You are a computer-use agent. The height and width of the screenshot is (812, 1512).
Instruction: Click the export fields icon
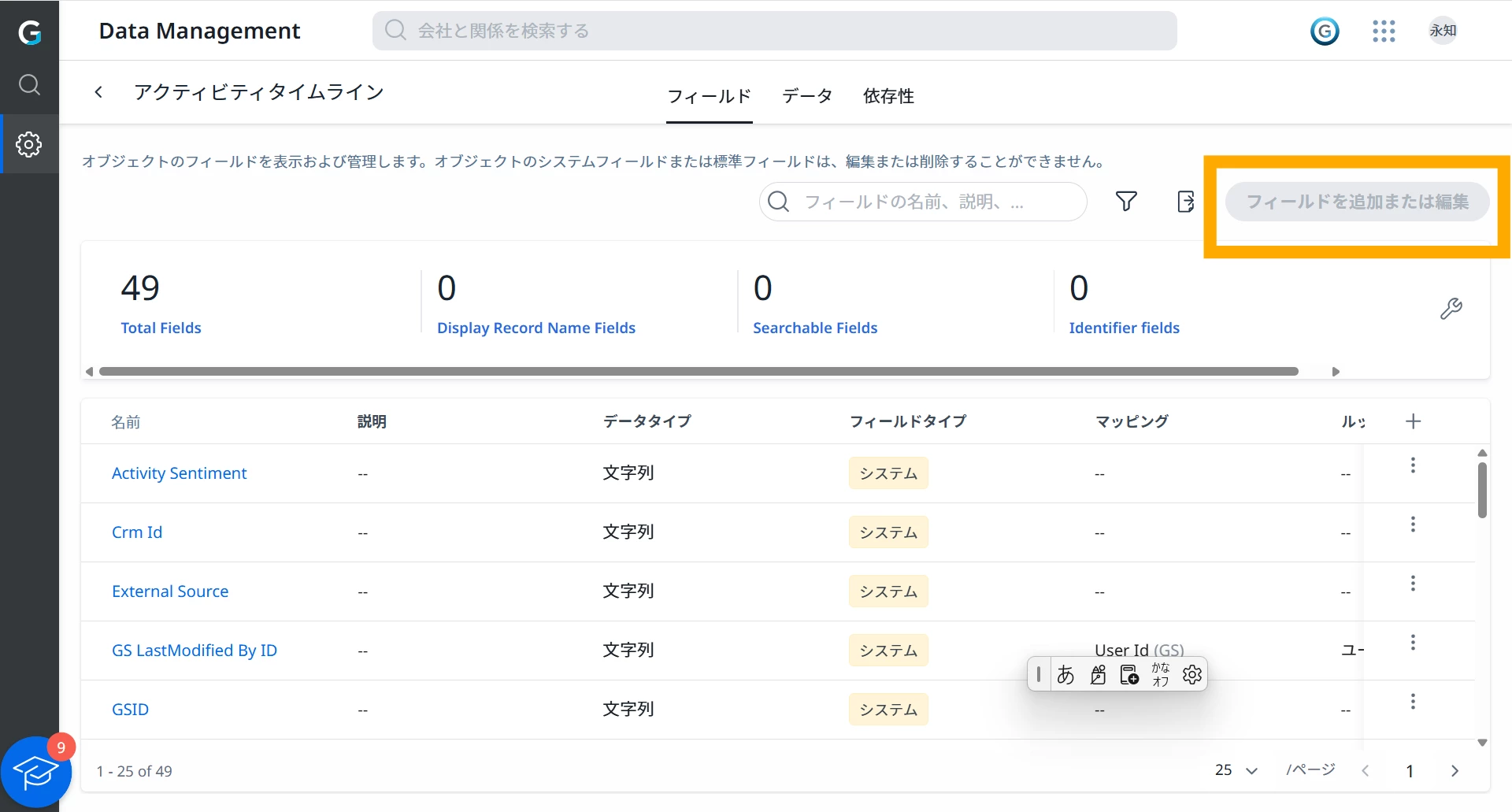coord(1185,202)
